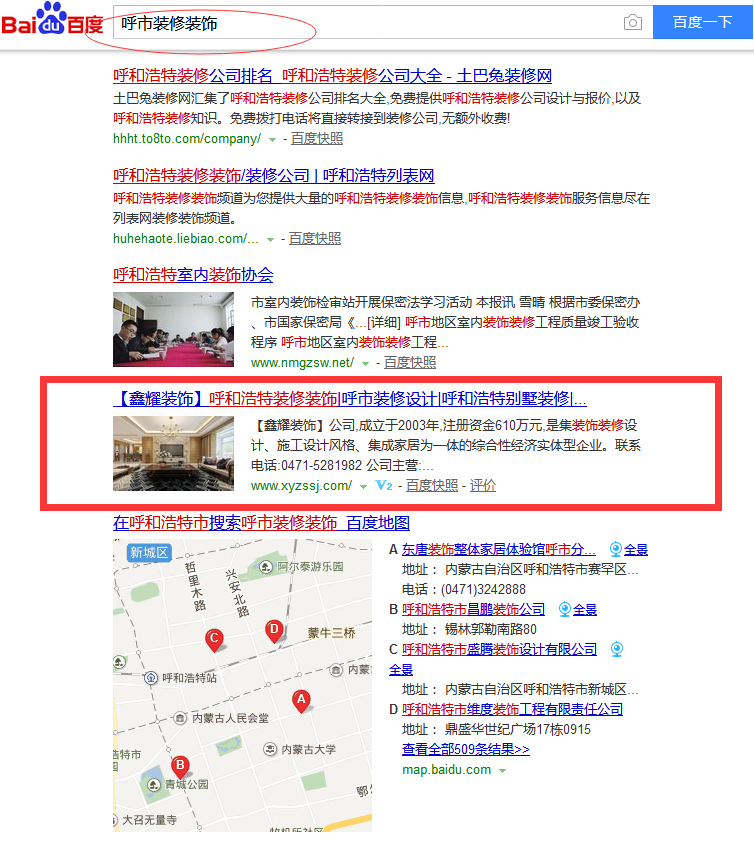Click the Baidu logo
This screenshot has height=841, width=754.
[x=52, y=20]
